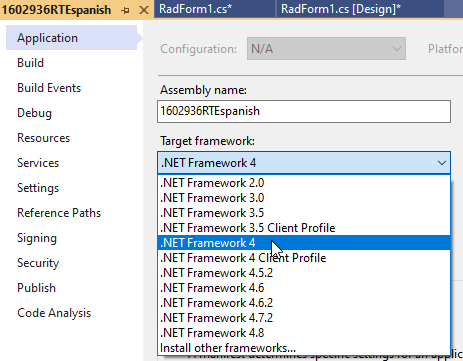The image size is (463, 361).
Task: Go to Build Events section
Action: (x=49, y=88)
